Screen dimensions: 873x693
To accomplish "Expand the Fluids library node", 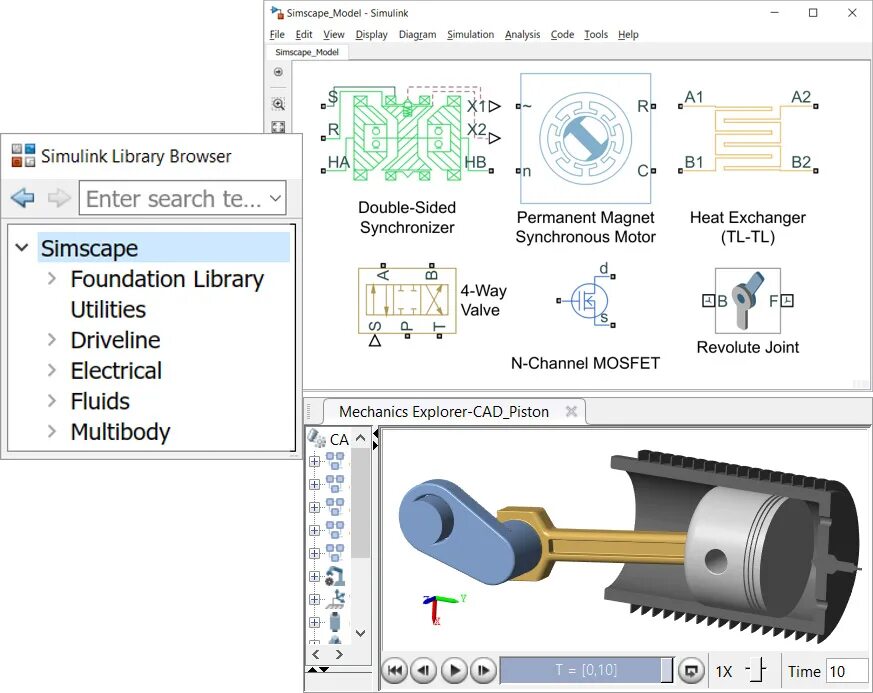I will coord(52,401).
